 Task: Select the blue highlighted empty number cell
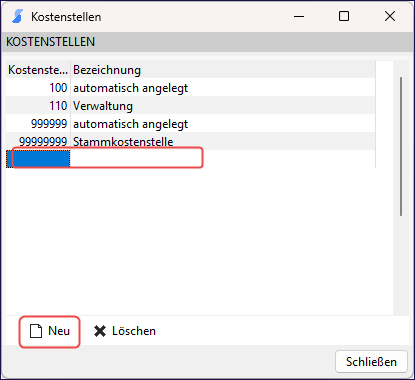[38, 159]
